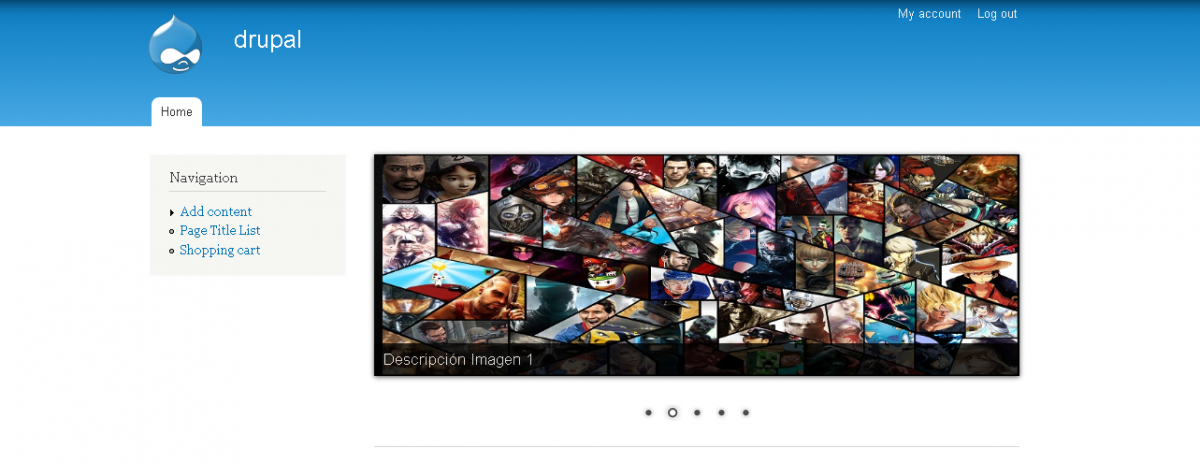Select the first slideshow pager dot
The width and height of the screenshot is (1200, 463).
tap(648, 412)
